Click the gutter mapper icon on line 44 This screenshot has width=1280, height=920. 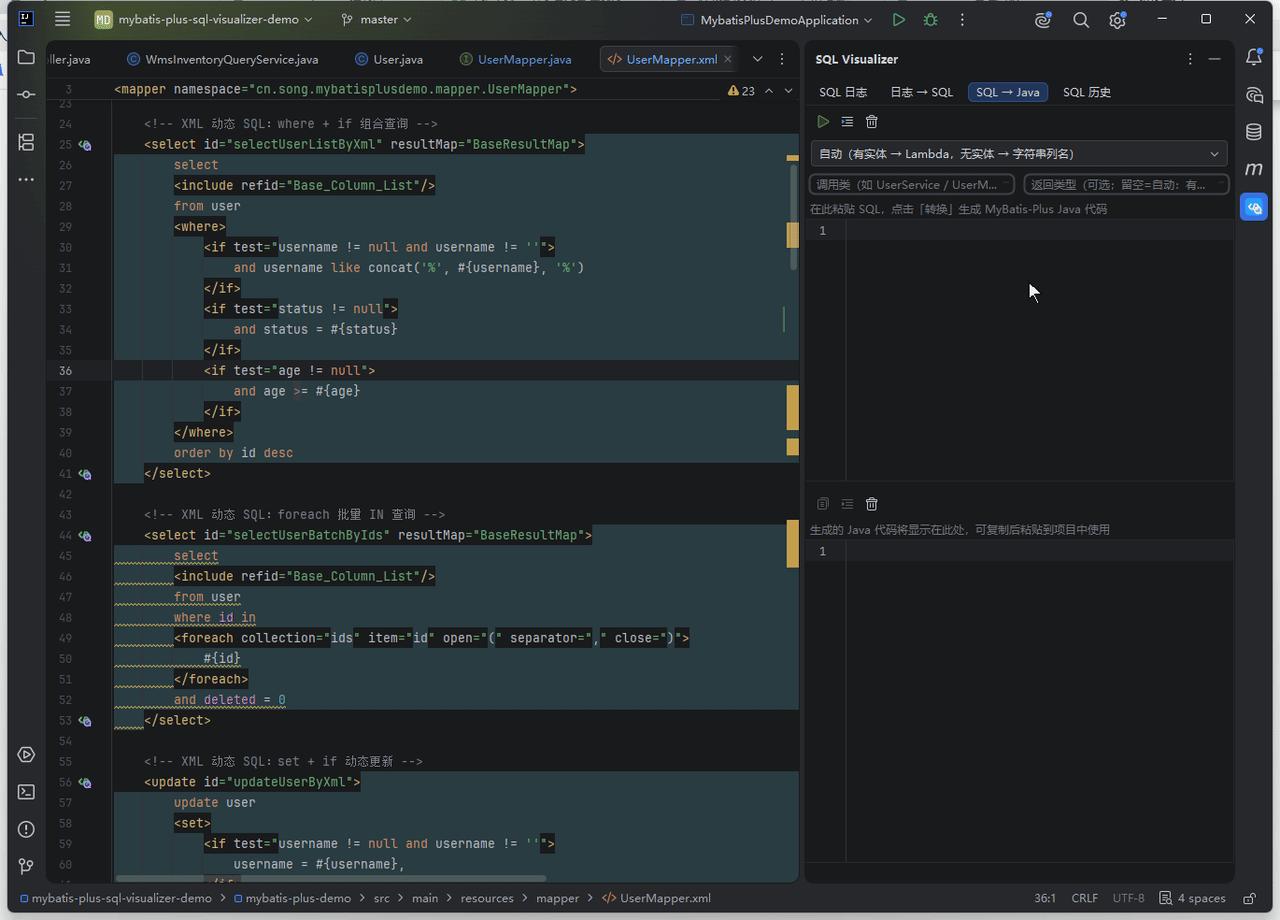[85, 536]
